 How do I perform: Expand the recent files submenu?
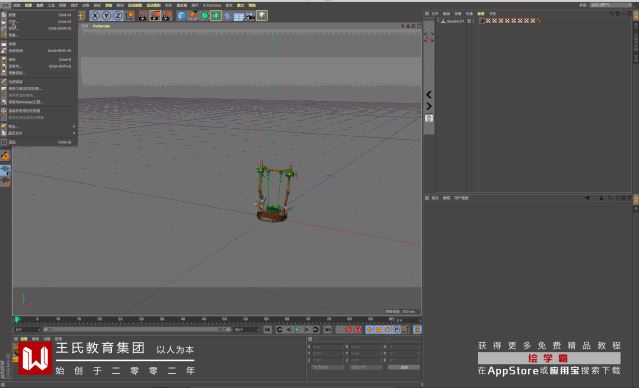click(x=39, y=133)
